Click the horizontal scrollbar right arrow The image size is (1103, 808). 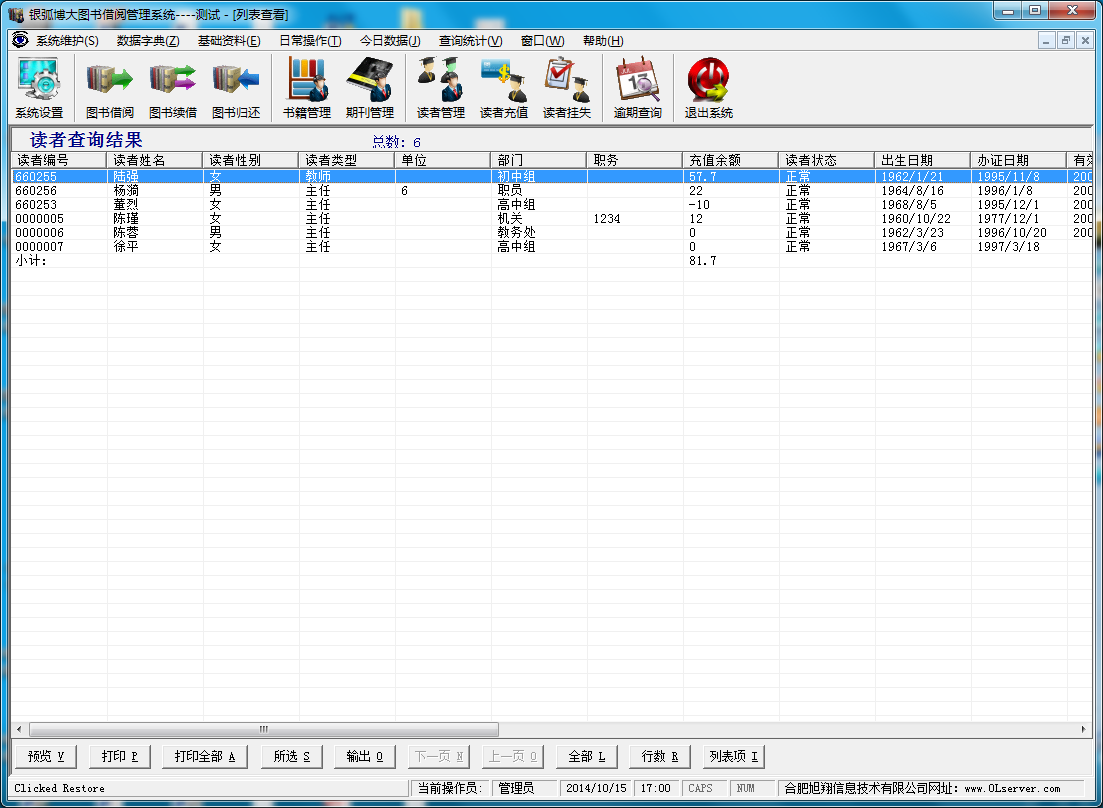pyautogui.click(x=1085, y=730)
